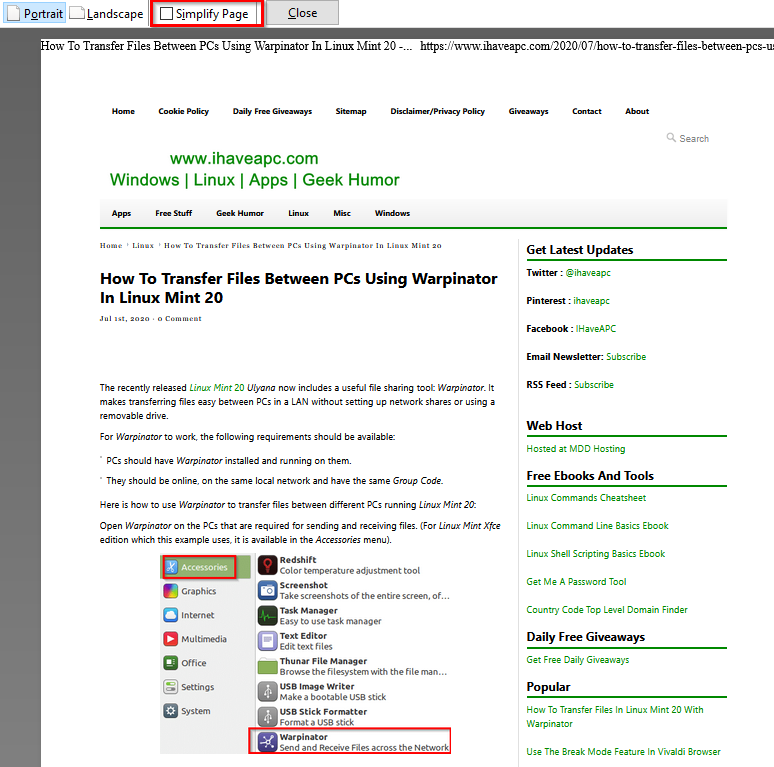The width and height of the screenshot is (774, 767).
Task: Click the Thunar File Manager folder icon
Action: click(x=268, y=666)
